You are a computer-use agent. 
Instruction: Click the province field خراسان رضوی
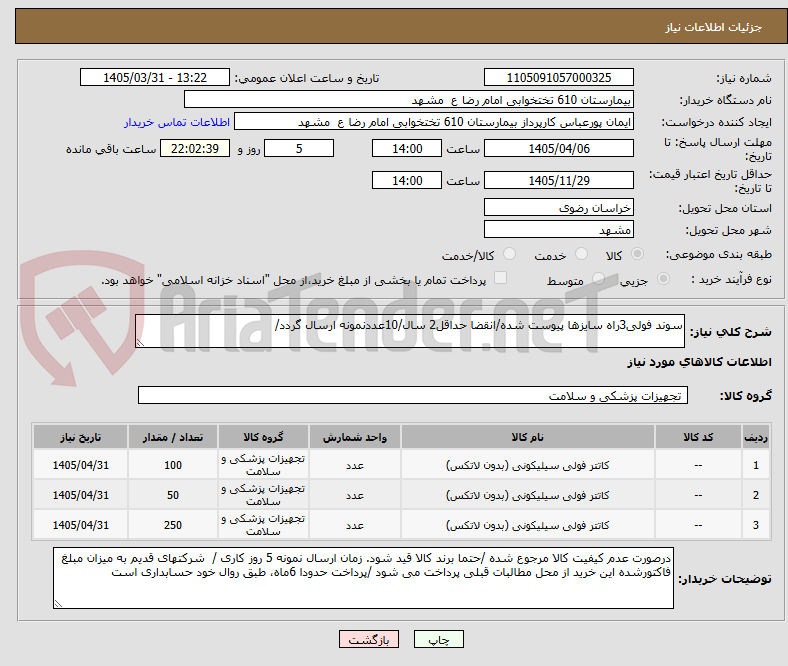point(558,207)
